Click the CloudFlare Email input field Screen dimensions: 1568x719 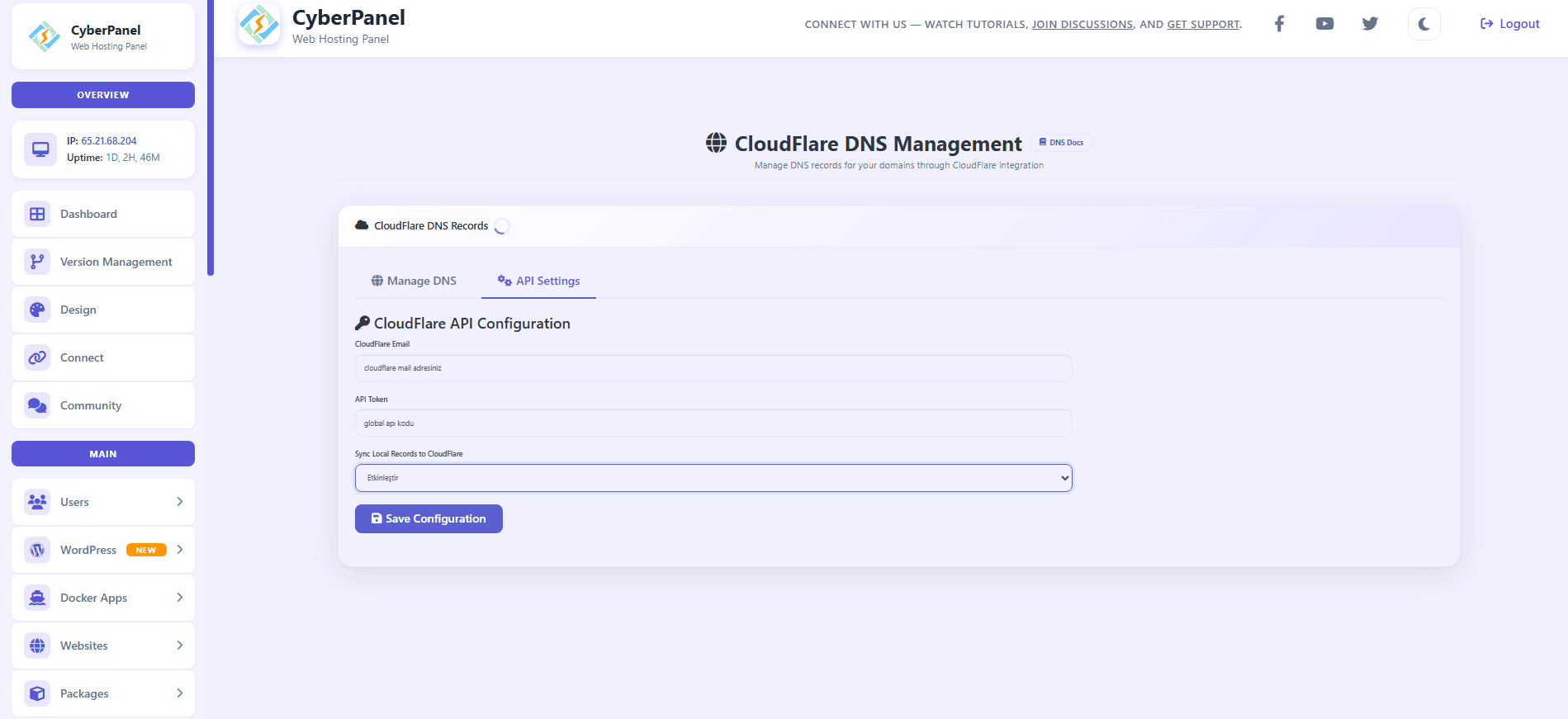tap(713, 368)
